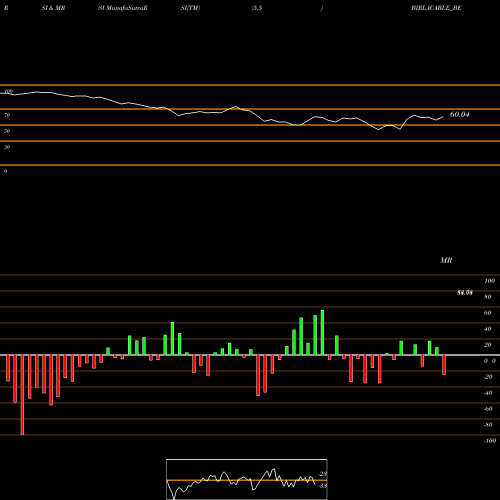The width and height of the screenshot is (500, 500).
Task: Click the longest red MR histogram bar
Action: coord(22,395)
